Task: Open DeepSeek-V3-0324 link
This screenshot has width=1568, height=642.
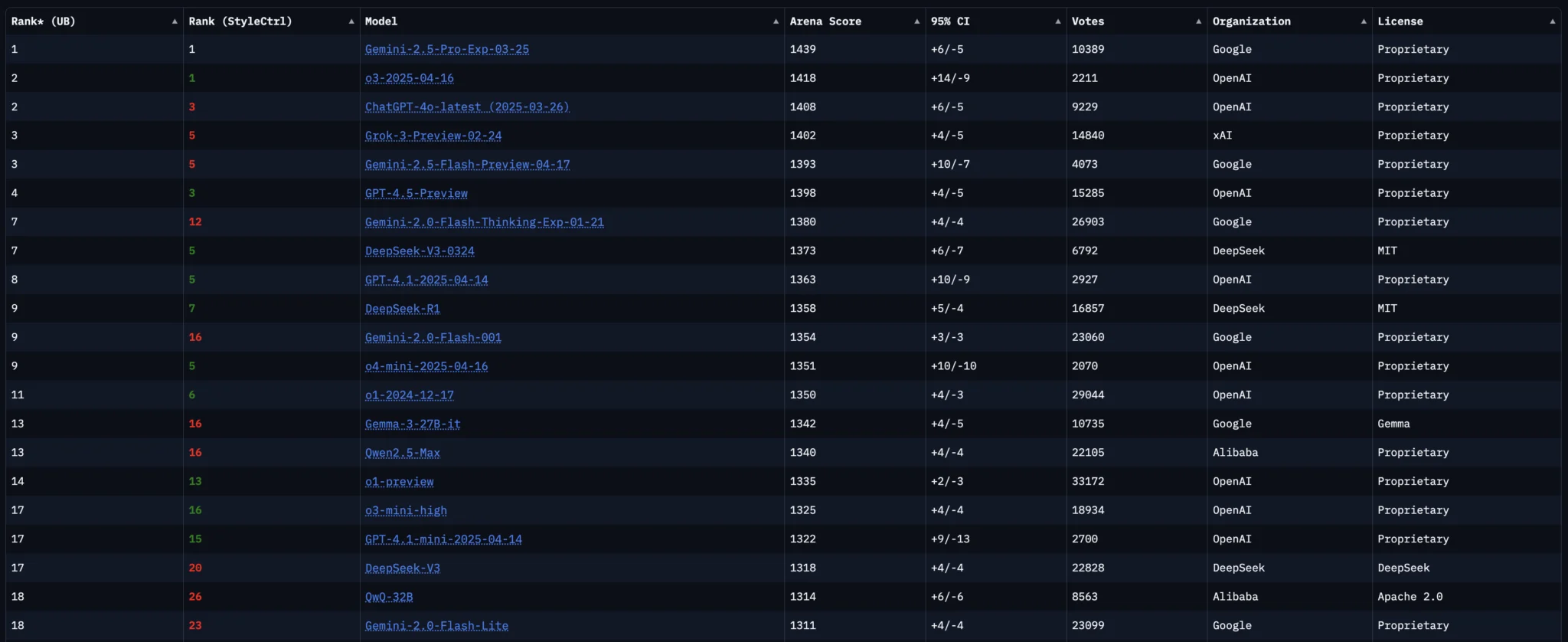Action: pyautogui.click(x=420, y=251)
